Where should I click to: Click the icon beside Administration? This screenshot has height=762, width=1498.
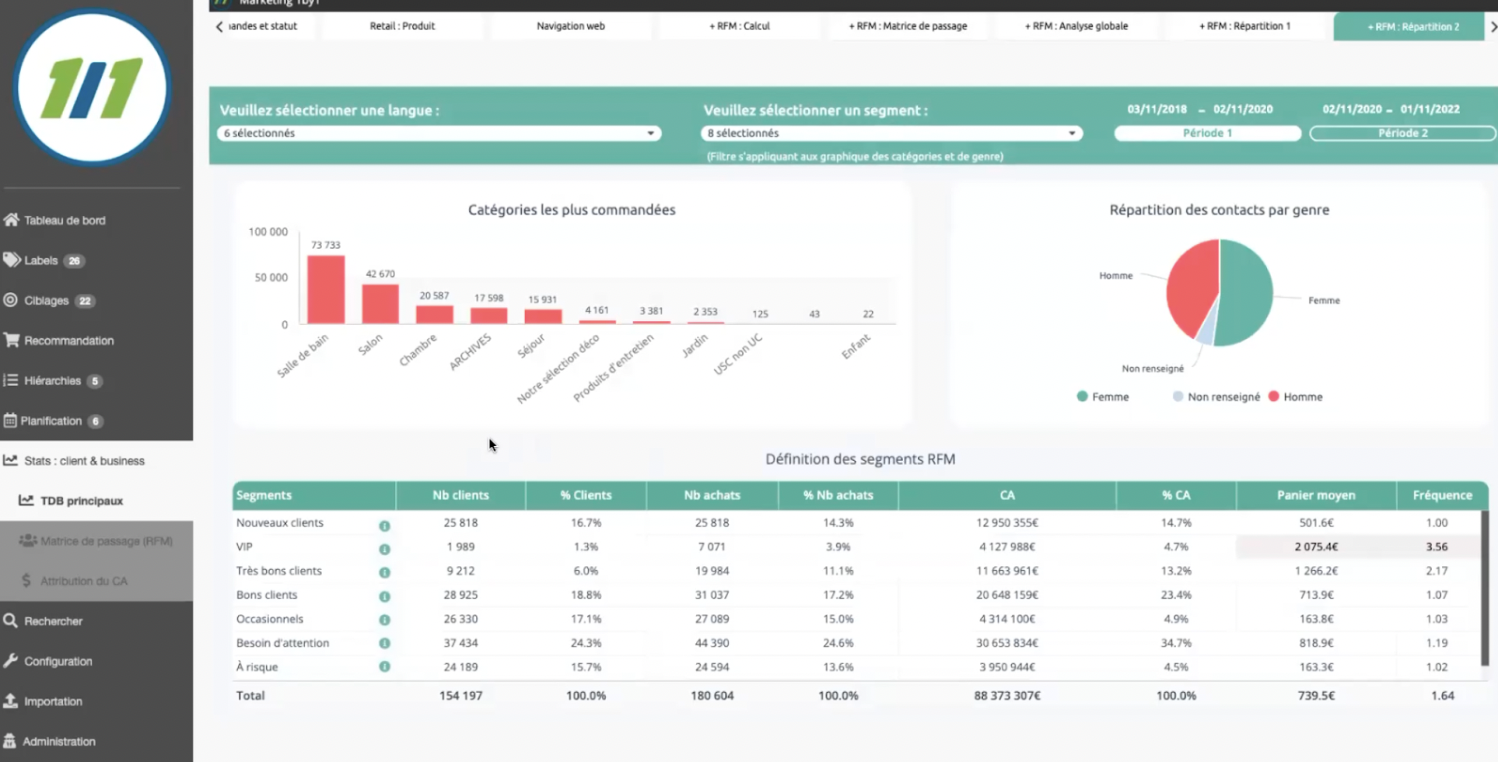tap(10, 741)
